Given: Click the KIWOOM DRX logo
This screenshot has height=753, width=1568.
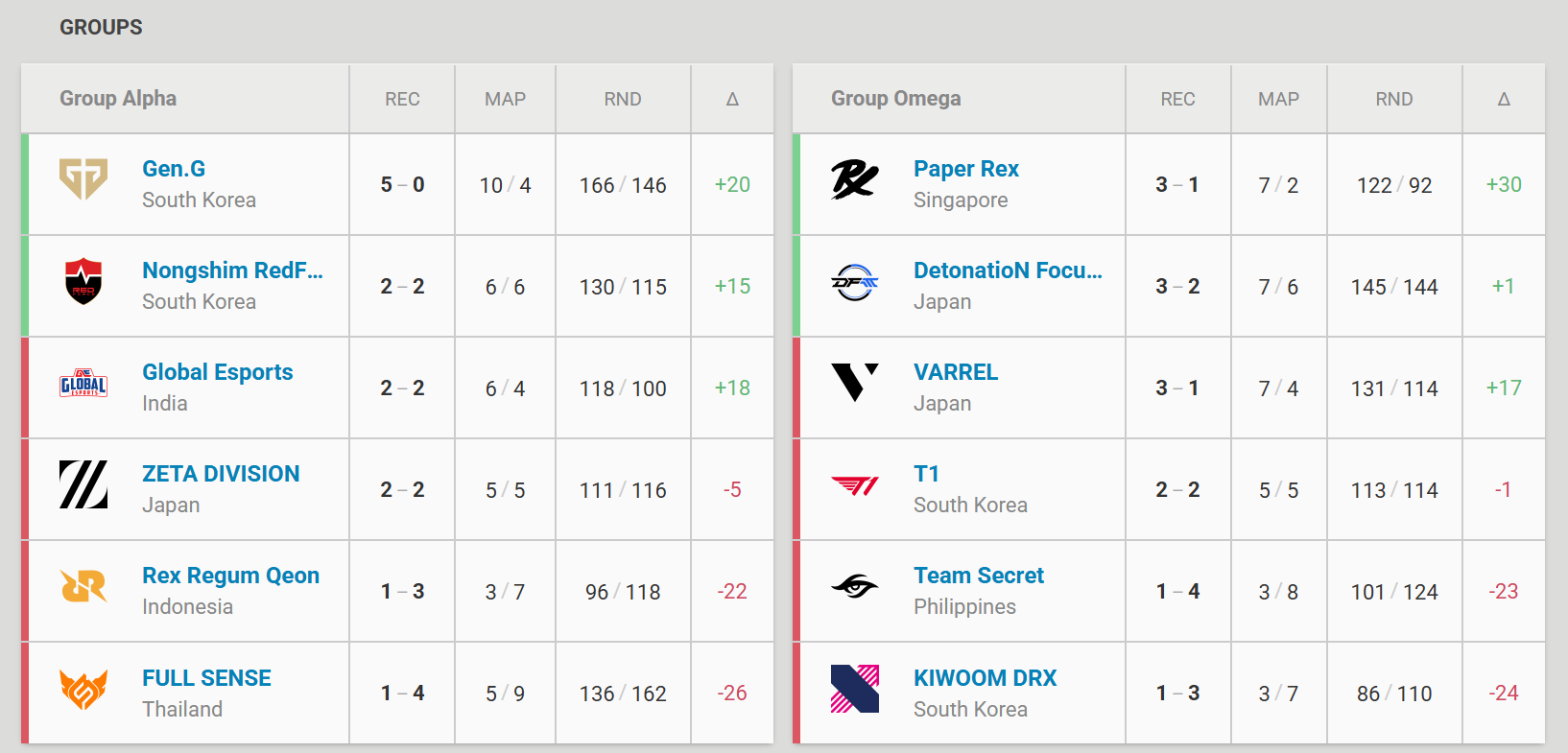Looking at the screenshot, I should (x=855, y=689).
